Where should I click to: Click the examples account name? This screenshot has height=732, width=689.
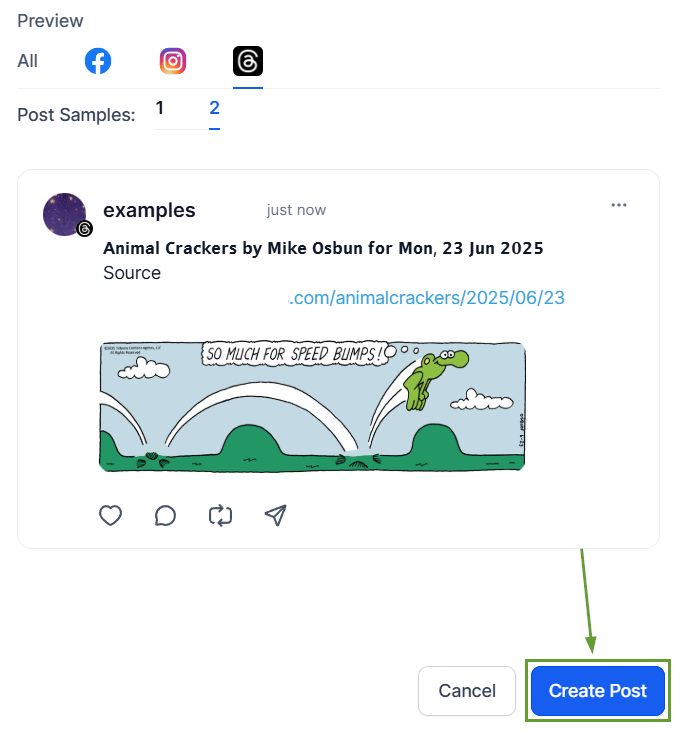tap(149, 210)
